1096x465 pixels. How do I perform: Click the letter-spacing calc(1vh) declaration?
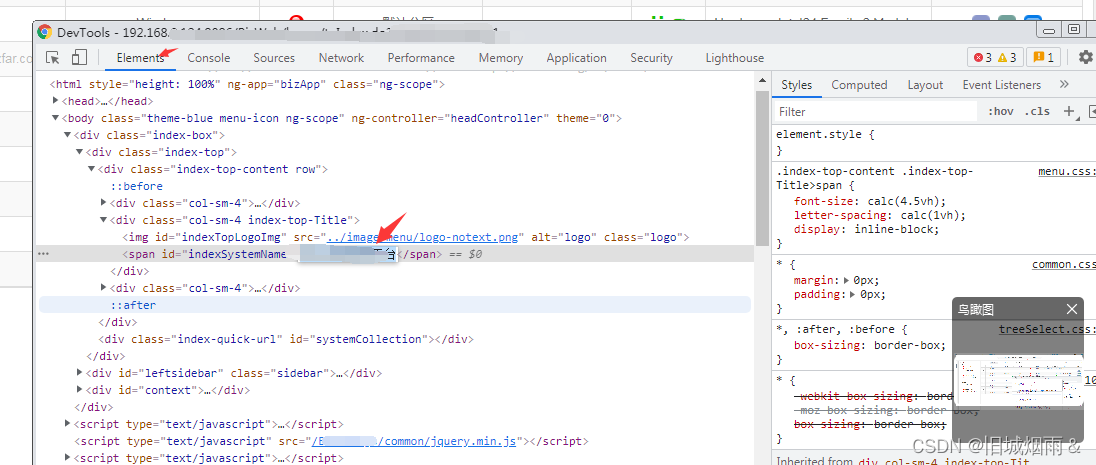coord(880,215)
